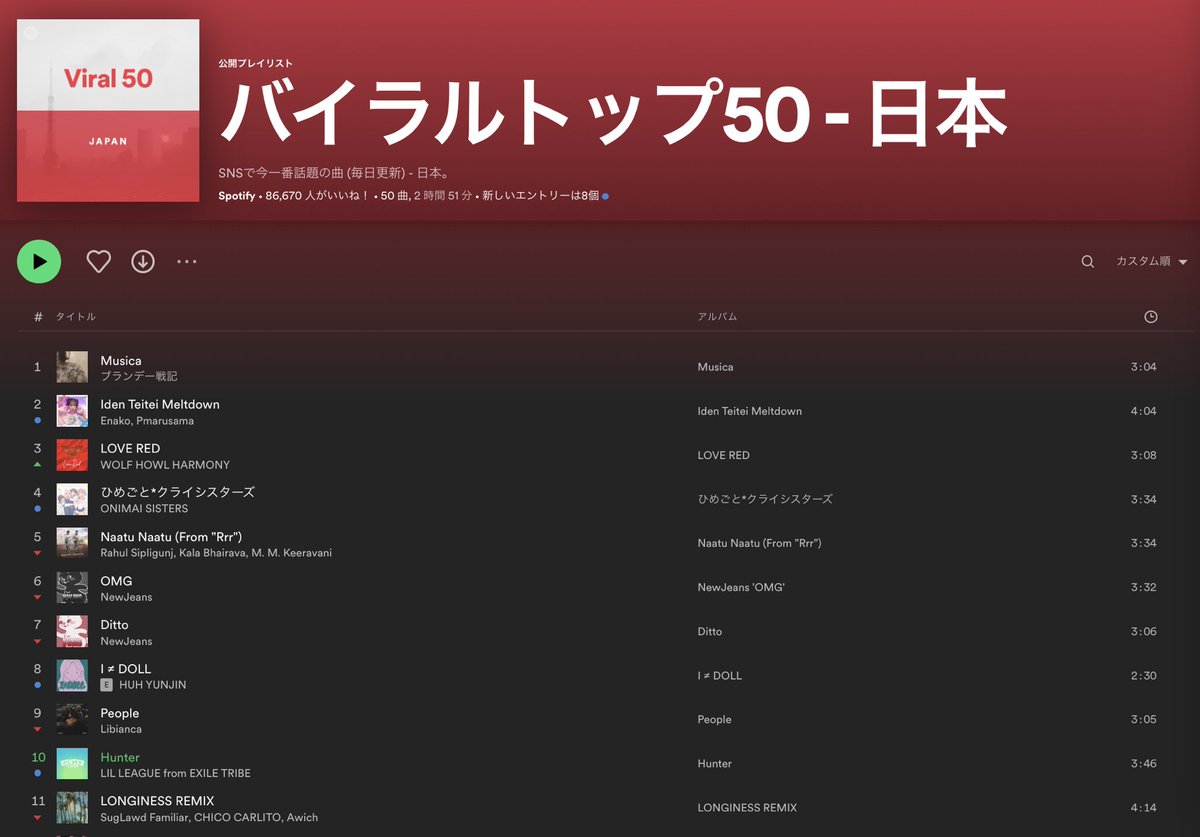Open artist HUH YUNJIN
Image resolution: width=1200 pixels, height=837 pixels.
(152, 685)
